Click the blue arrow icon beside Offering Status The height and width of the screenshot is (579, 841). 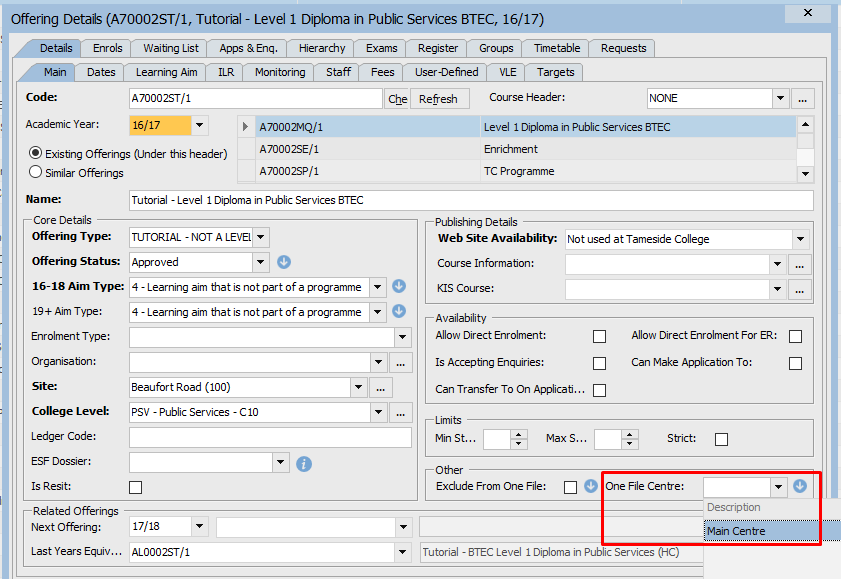coord(283,262)
